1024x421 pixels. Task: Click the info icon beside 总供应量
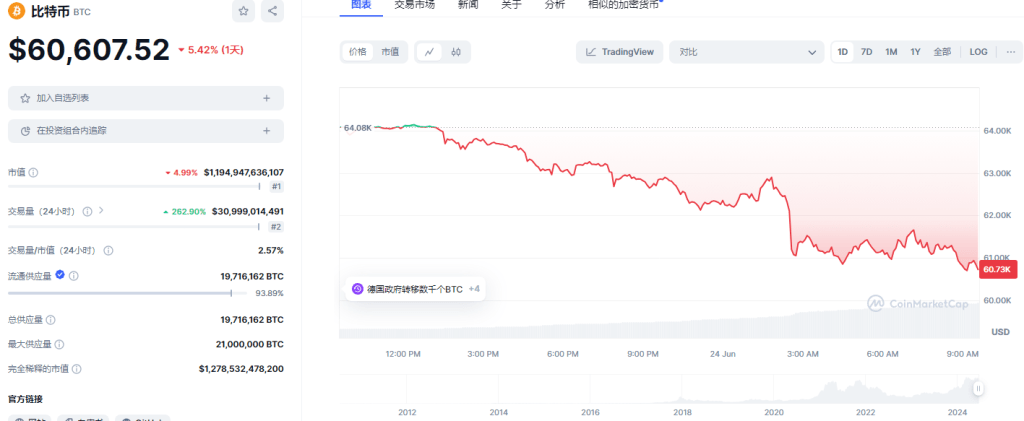50,320
